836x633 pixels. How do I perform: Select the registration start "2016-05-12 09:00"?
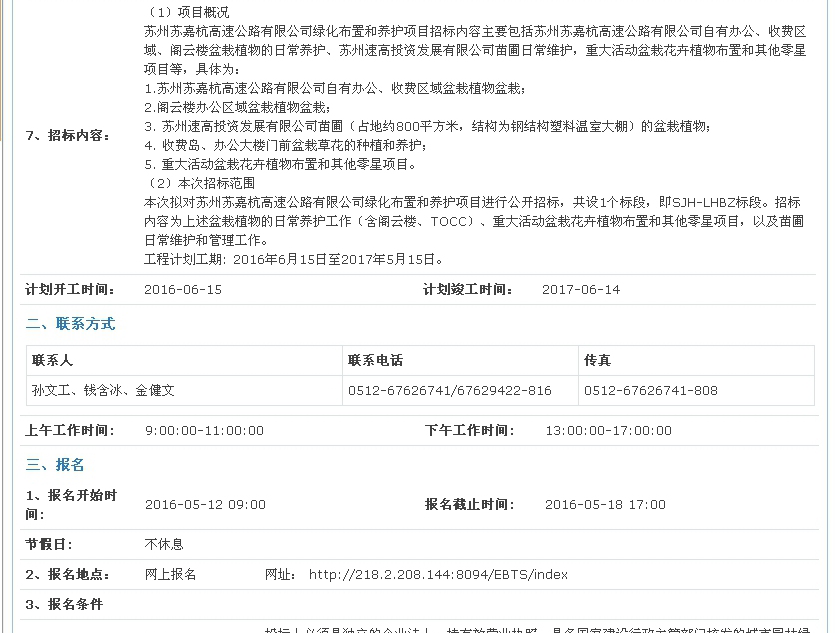tap(205, 505)
